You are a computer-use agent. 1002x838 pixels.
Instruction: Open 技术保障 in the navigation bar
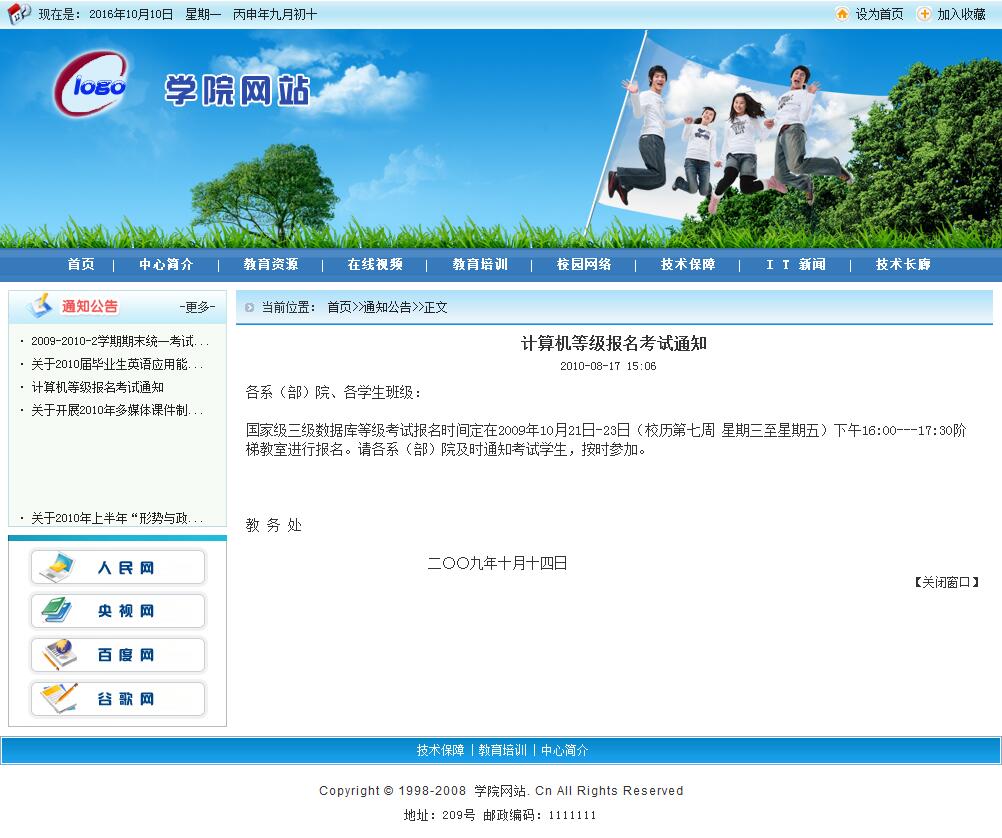coord(688,264)
